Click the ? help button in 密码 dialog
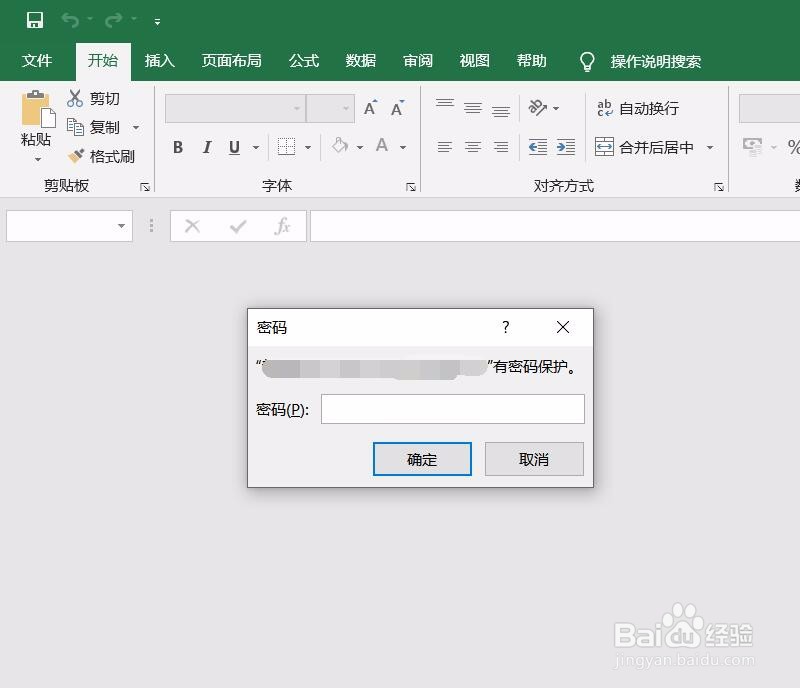The image size is (800, 688). (506, 327)
